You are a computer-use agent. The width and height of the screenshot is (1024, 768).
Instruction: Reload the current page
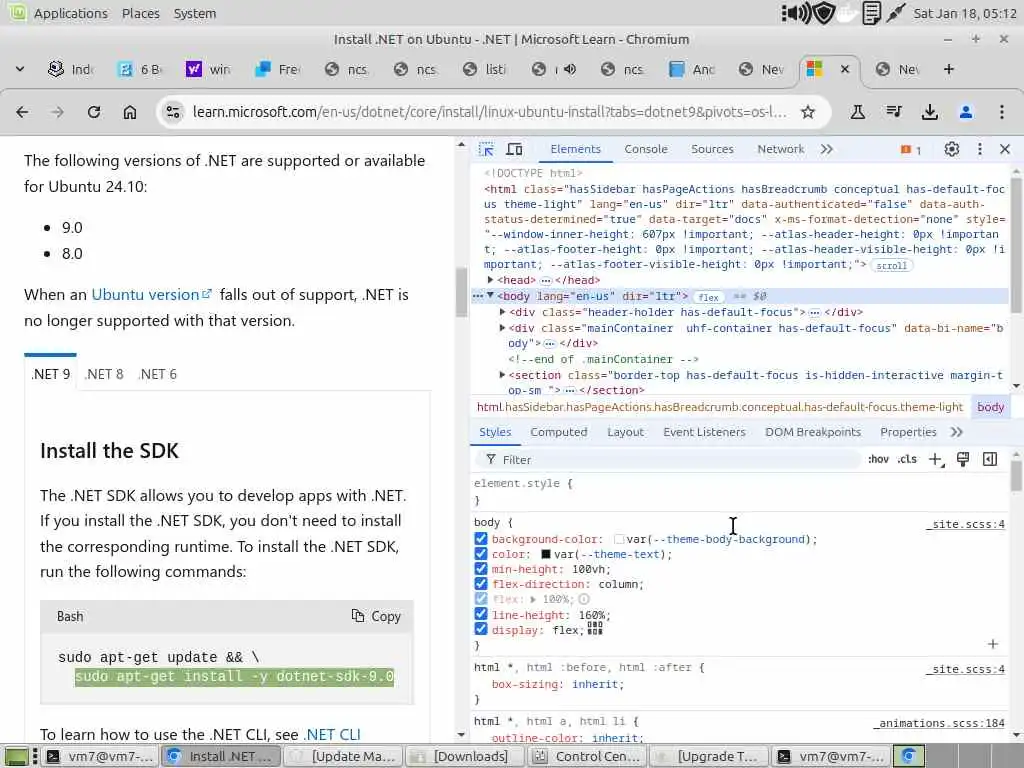(x=94, y=112)
